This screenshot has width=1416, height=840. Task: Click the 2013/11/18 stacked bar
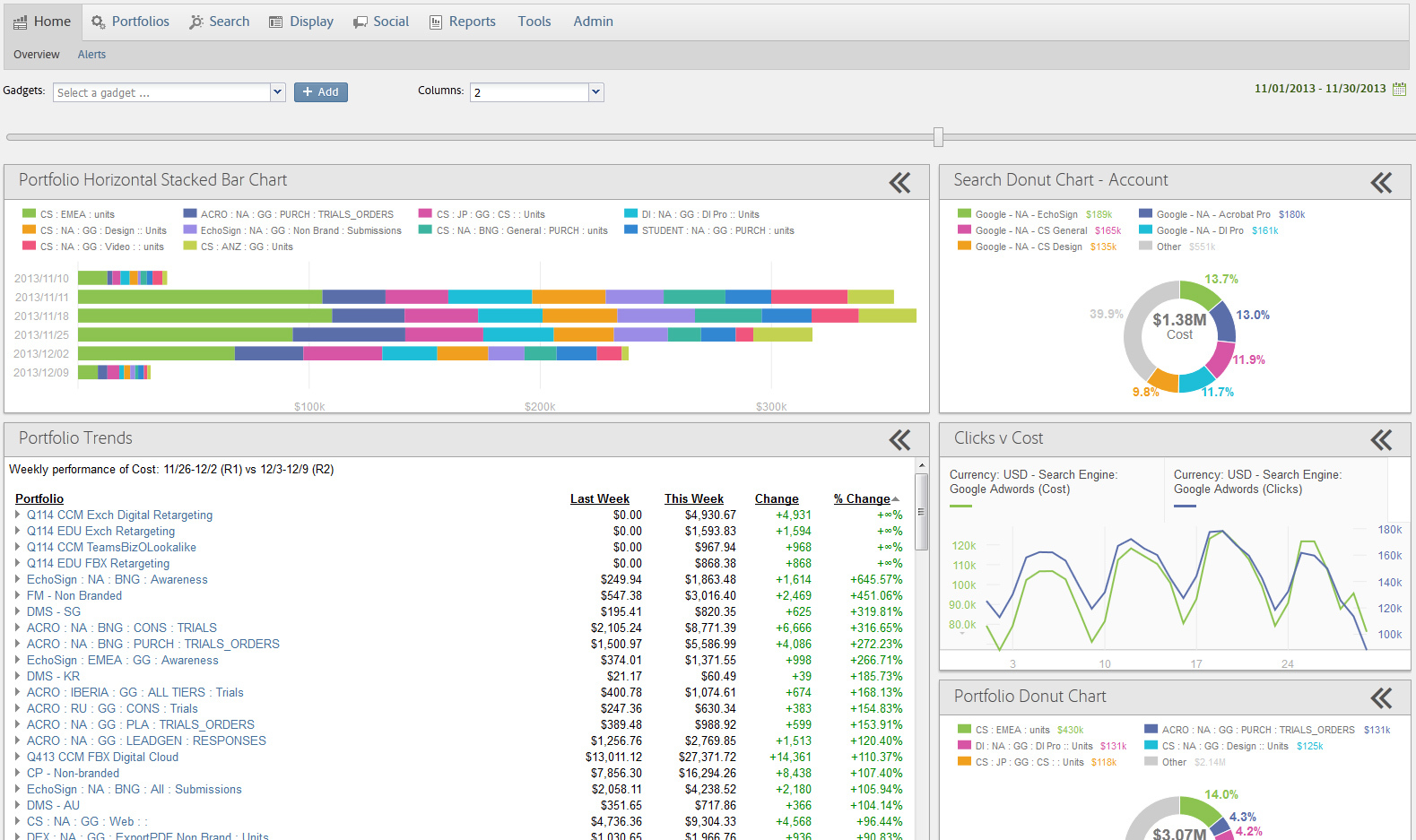click(x=497, y=316)
